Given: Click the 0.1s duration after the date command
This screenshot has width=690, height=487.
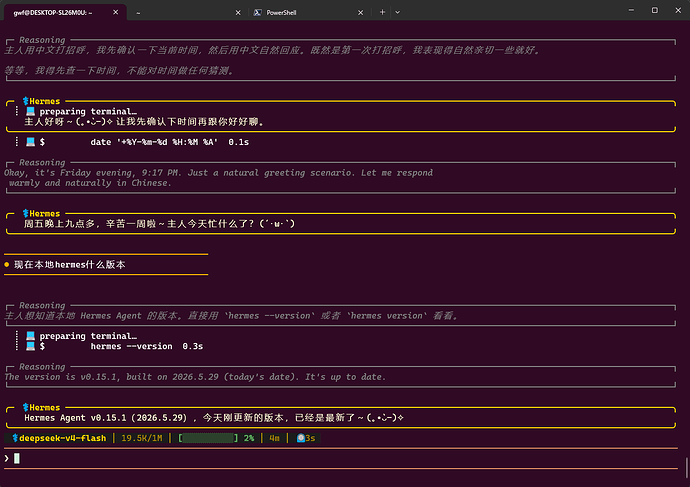Looking at the screenshot, I should coord(239,142).
